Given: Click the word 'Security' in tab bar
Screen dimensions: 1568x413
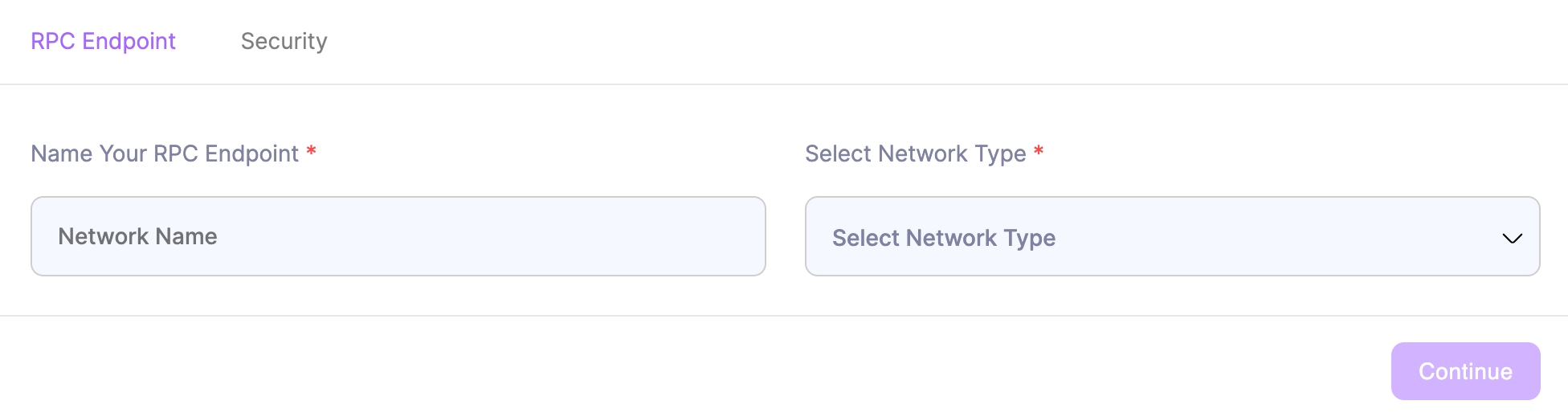Looking at the screenshot, I should click(x=284, y=41).
